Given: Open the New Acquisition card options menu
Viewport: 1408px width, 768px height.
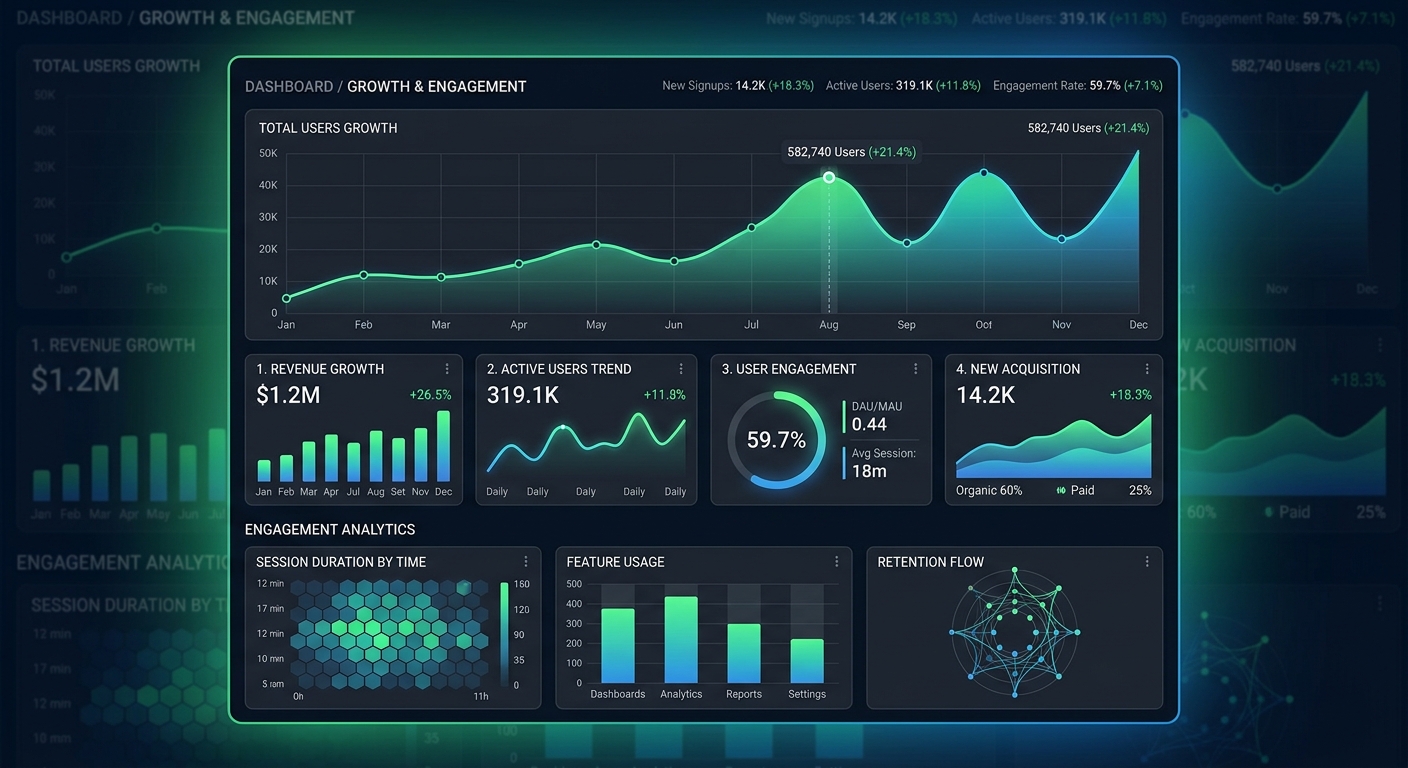Looking at the screenshot, I should click(1146, 369).
